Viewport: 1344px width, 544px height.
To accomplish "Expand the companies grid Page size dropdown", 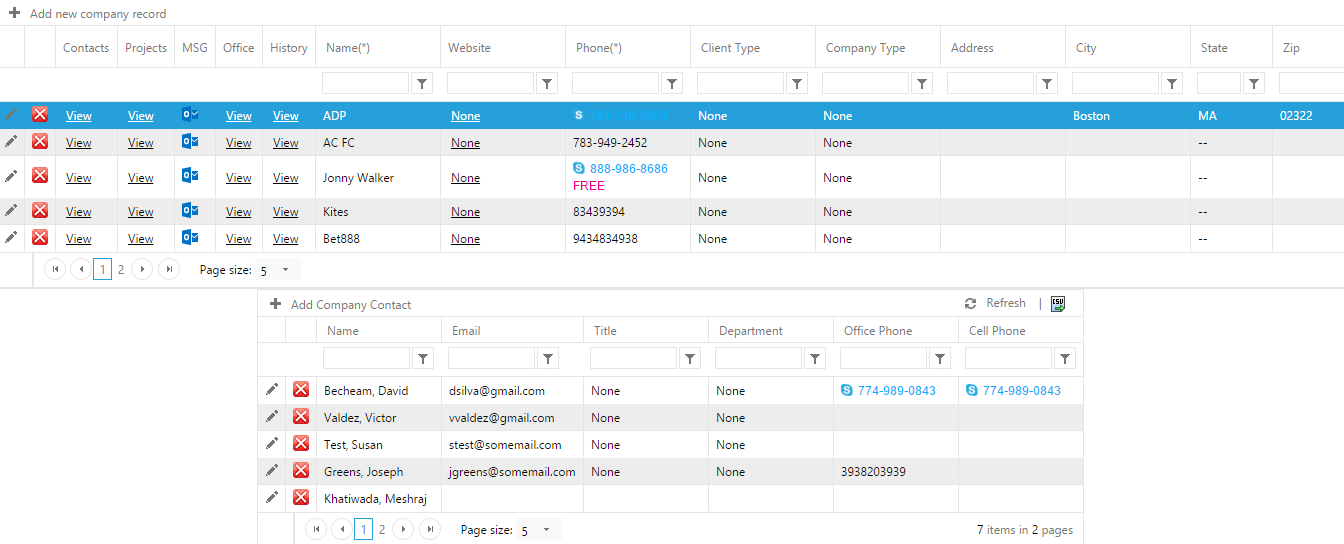I will pyautogui.click(x=285, y=270).
